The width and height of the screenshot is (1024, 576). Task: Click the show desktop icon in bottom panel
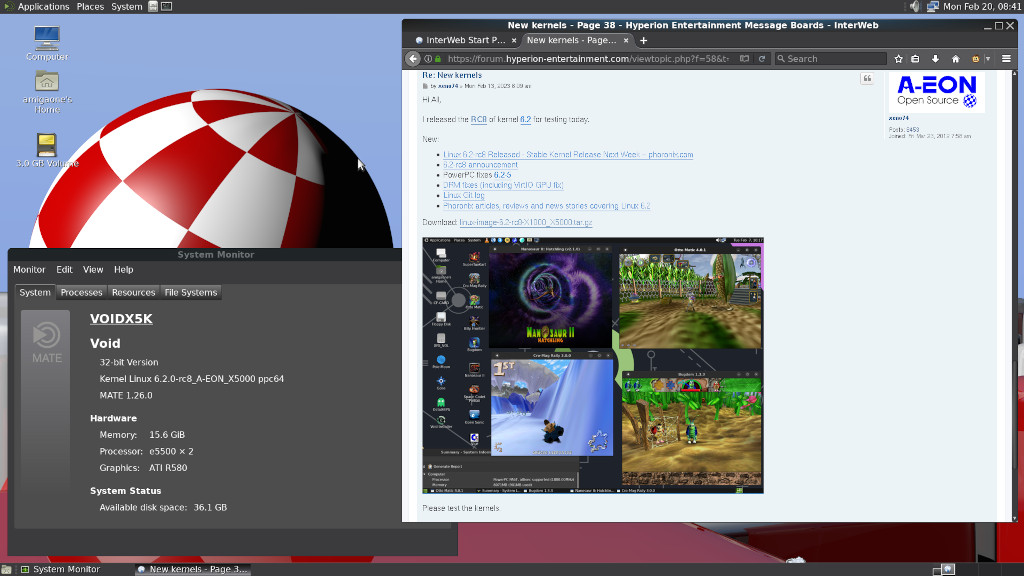[6, 569]
